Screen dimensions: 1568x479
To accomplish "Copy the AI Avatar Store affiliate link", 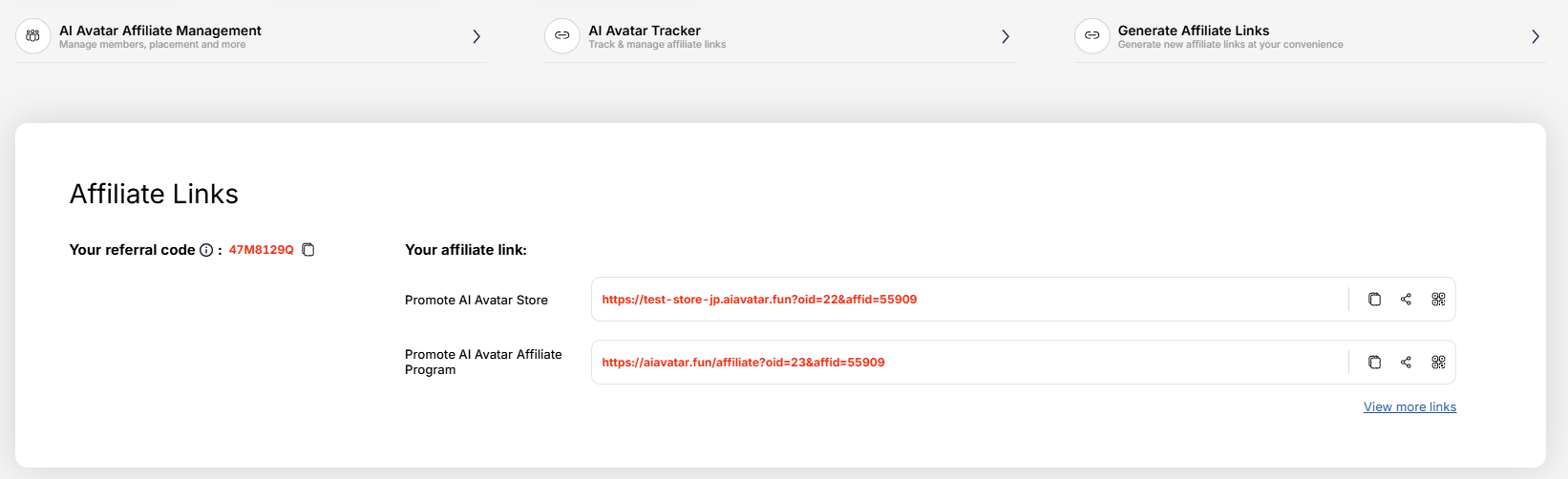I will click(1374, 300).
